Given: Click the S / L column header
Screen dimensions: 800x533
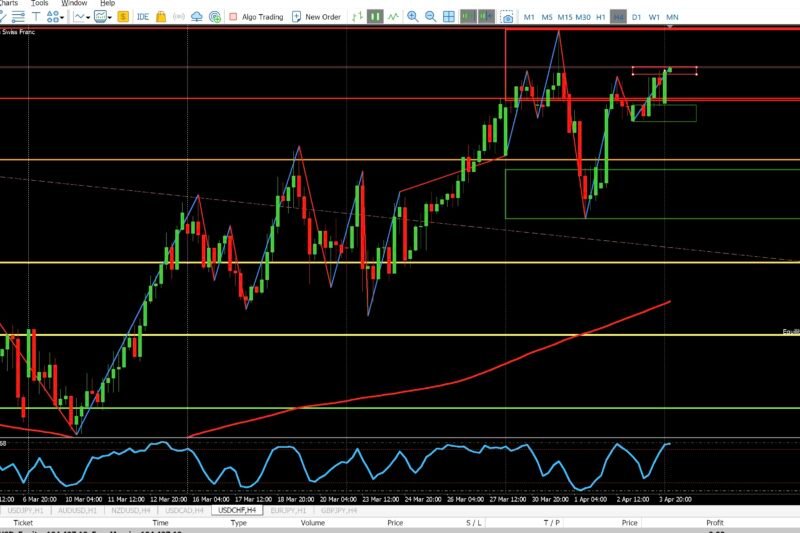Looking at the screenshot, I should 473,522.
